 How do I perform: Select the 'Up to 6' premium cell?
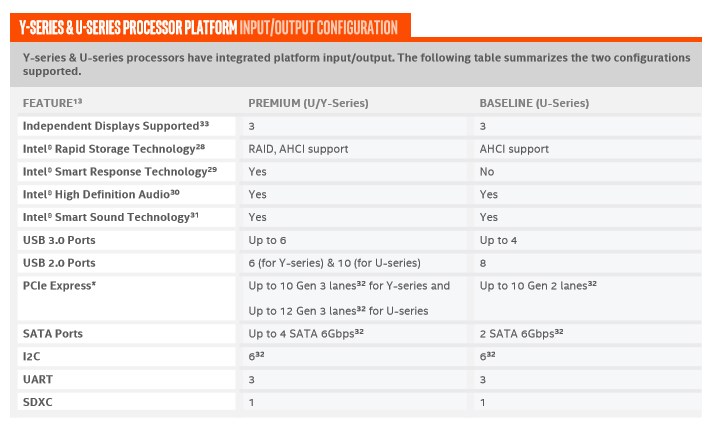pos(267,240)
